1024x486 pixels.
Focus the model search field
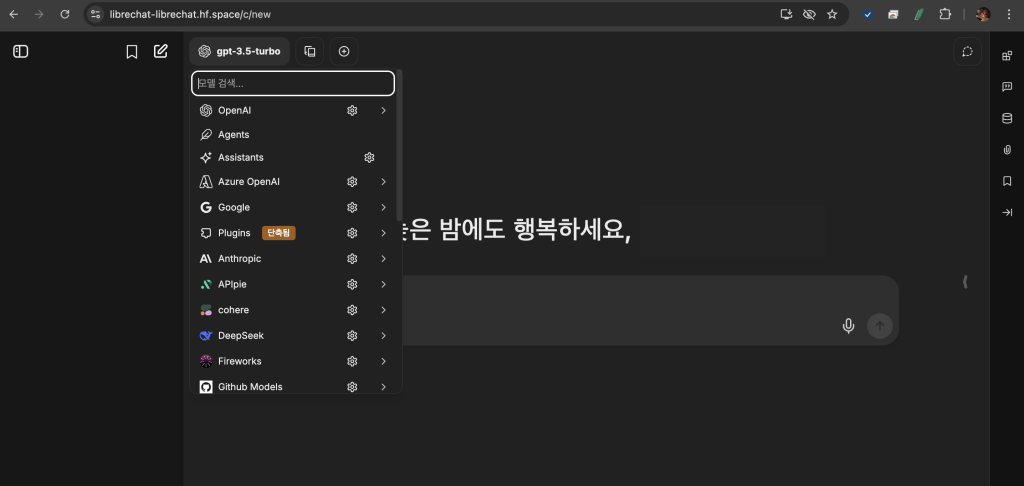(293, 84)
